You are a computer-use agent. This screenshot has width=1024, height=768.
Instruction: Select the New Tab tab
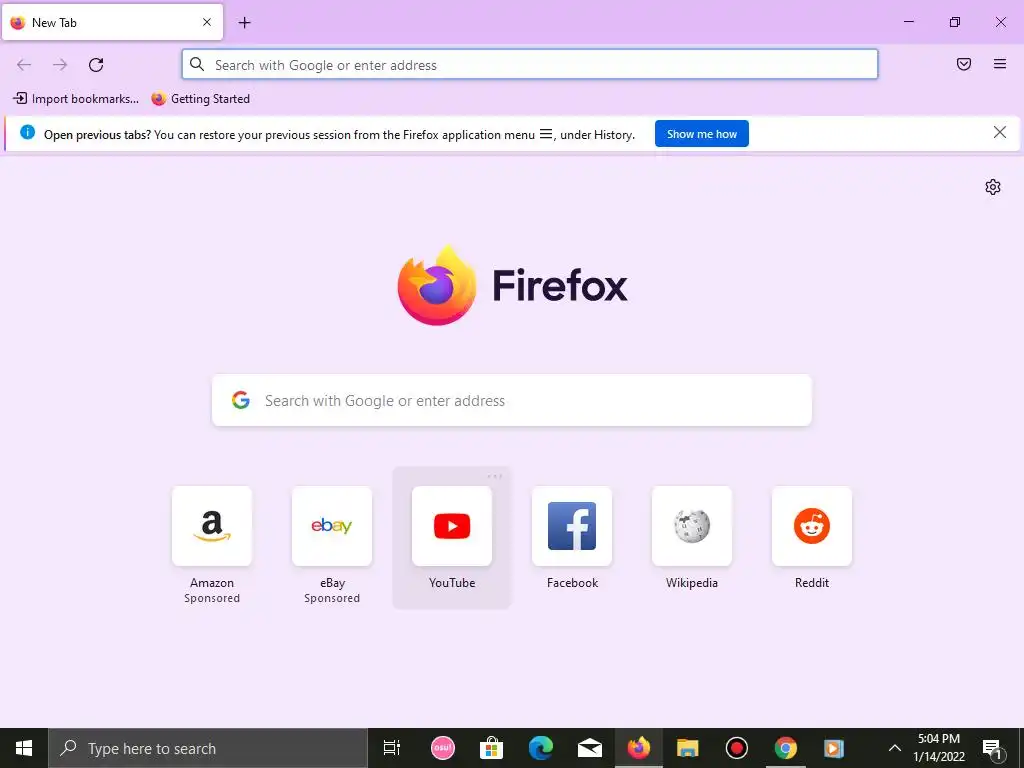112,22
